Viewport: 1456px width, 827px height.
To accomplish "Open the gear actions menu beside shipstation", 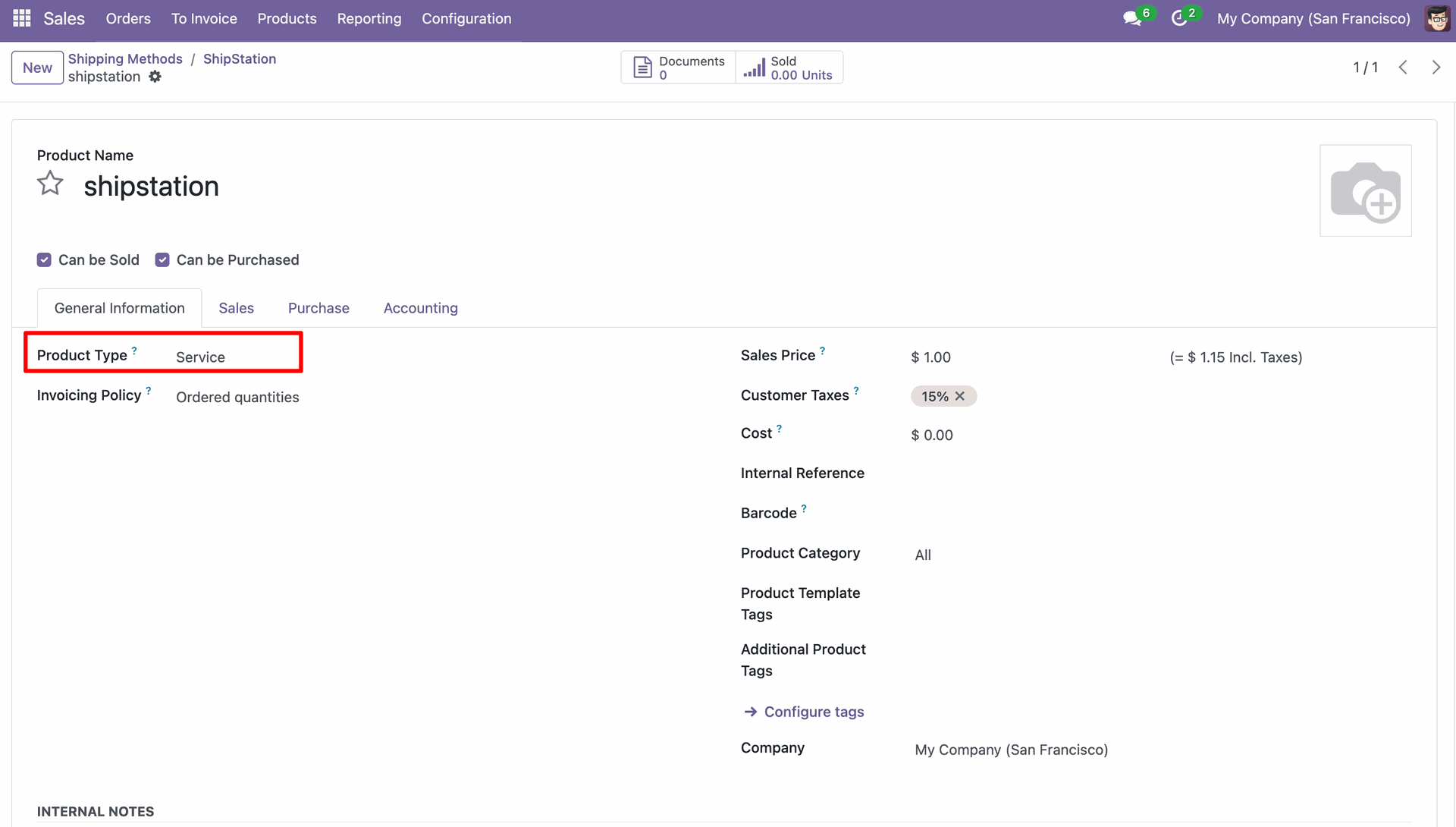I will pyautogui.click(x=155, y=77).
